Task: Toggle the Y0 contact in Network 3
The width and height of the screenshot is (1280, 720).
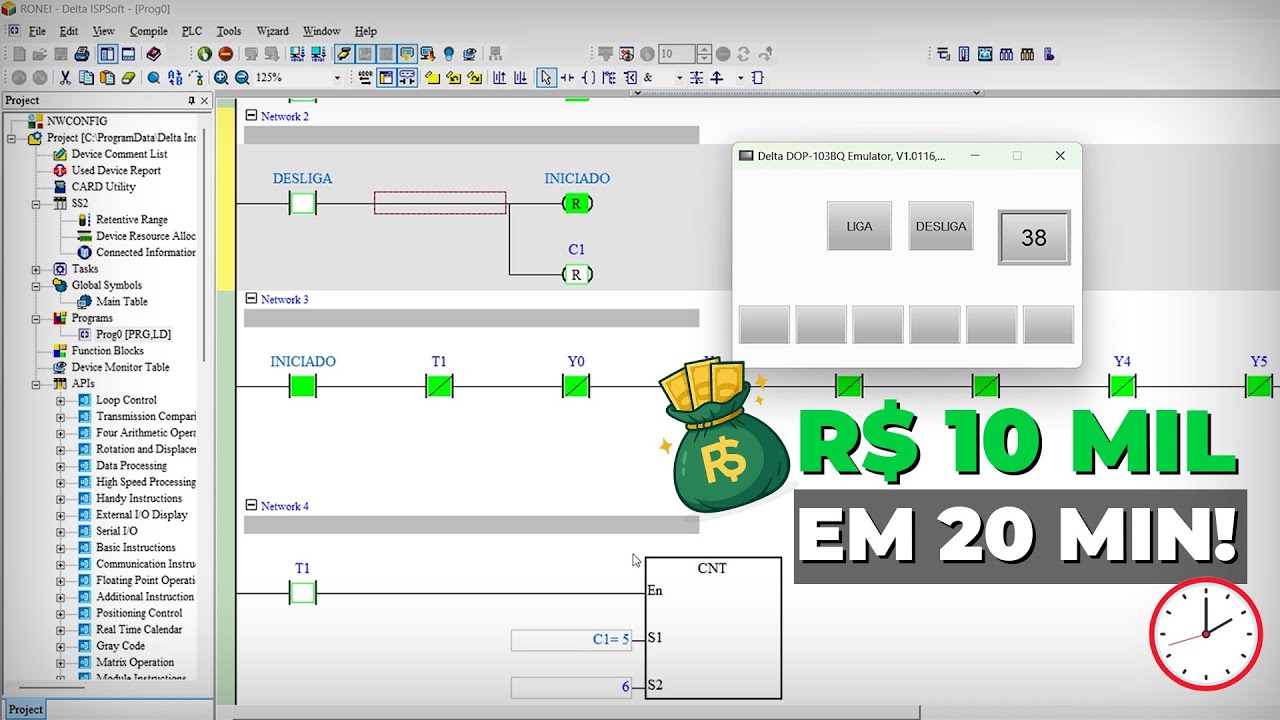Action: pos(575,386)
